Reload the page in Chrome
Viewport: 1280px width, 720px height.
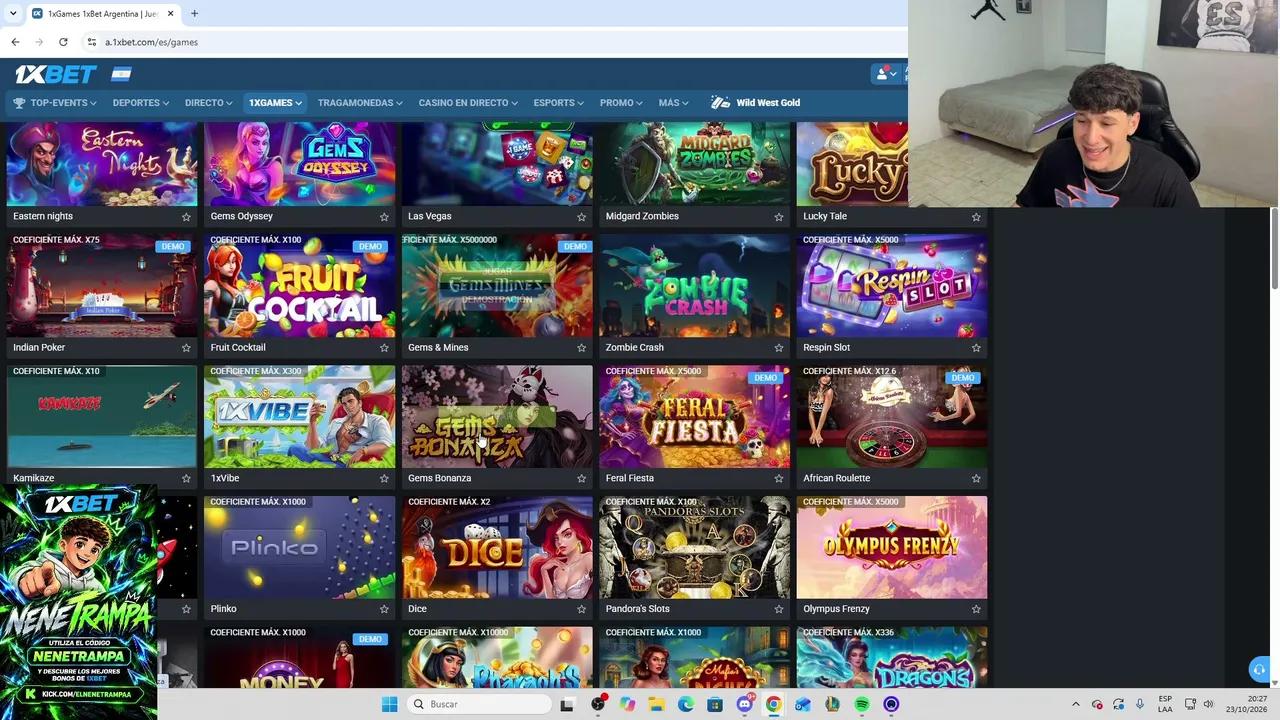point(63,42)
